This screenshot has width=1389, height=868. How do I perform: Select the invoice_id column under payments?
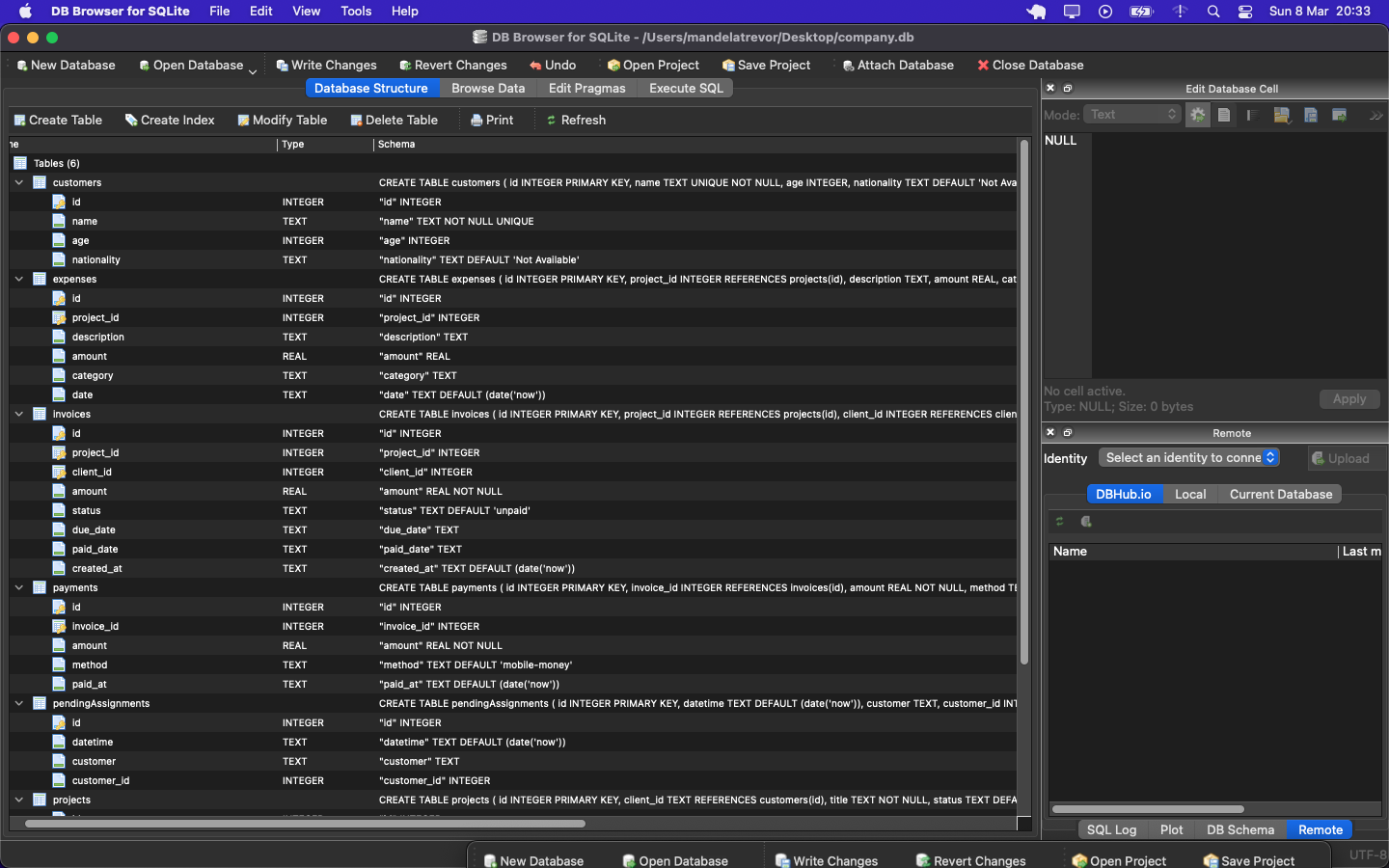513,626
